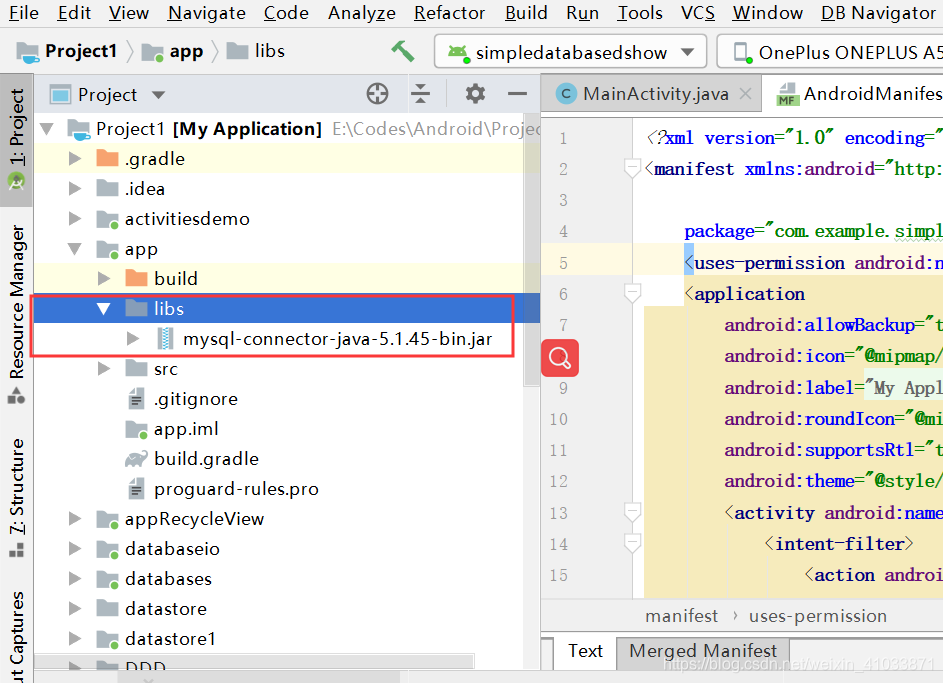Toggle the 1: Project side tab
Screen dimensions: 943x683
tap(16, 139)
